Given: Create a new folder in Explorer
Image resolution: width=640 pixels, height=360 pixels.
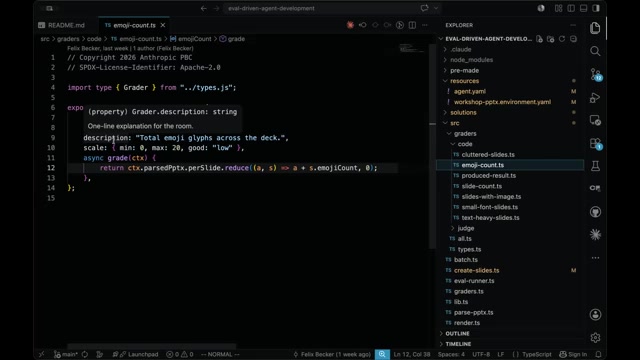Looking at the screenshot, I should (551, 39).
